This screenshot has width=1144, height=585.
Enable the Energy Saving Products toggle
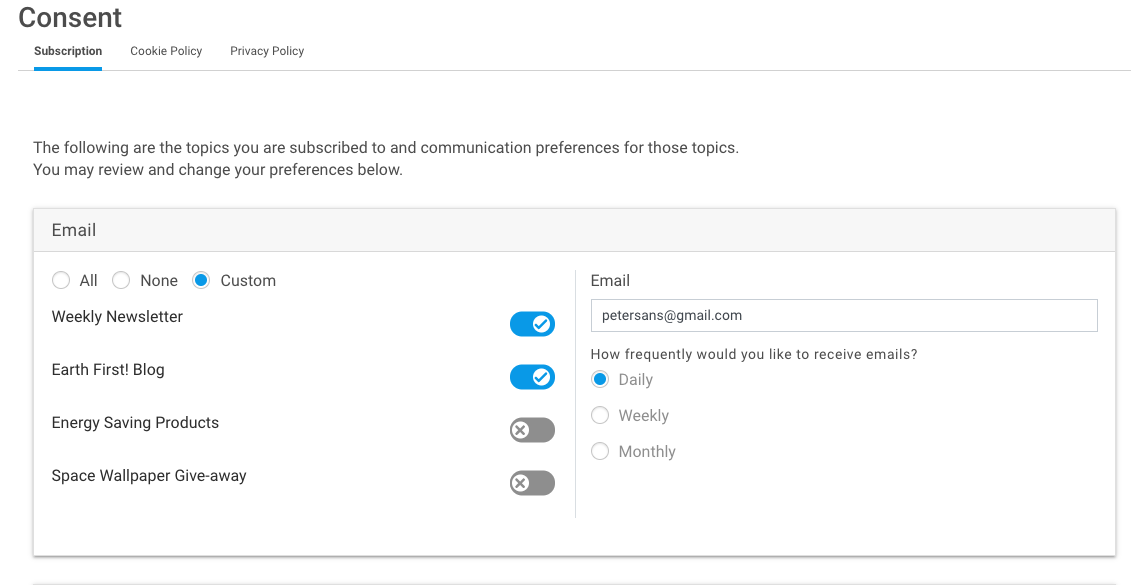[532, 430]
